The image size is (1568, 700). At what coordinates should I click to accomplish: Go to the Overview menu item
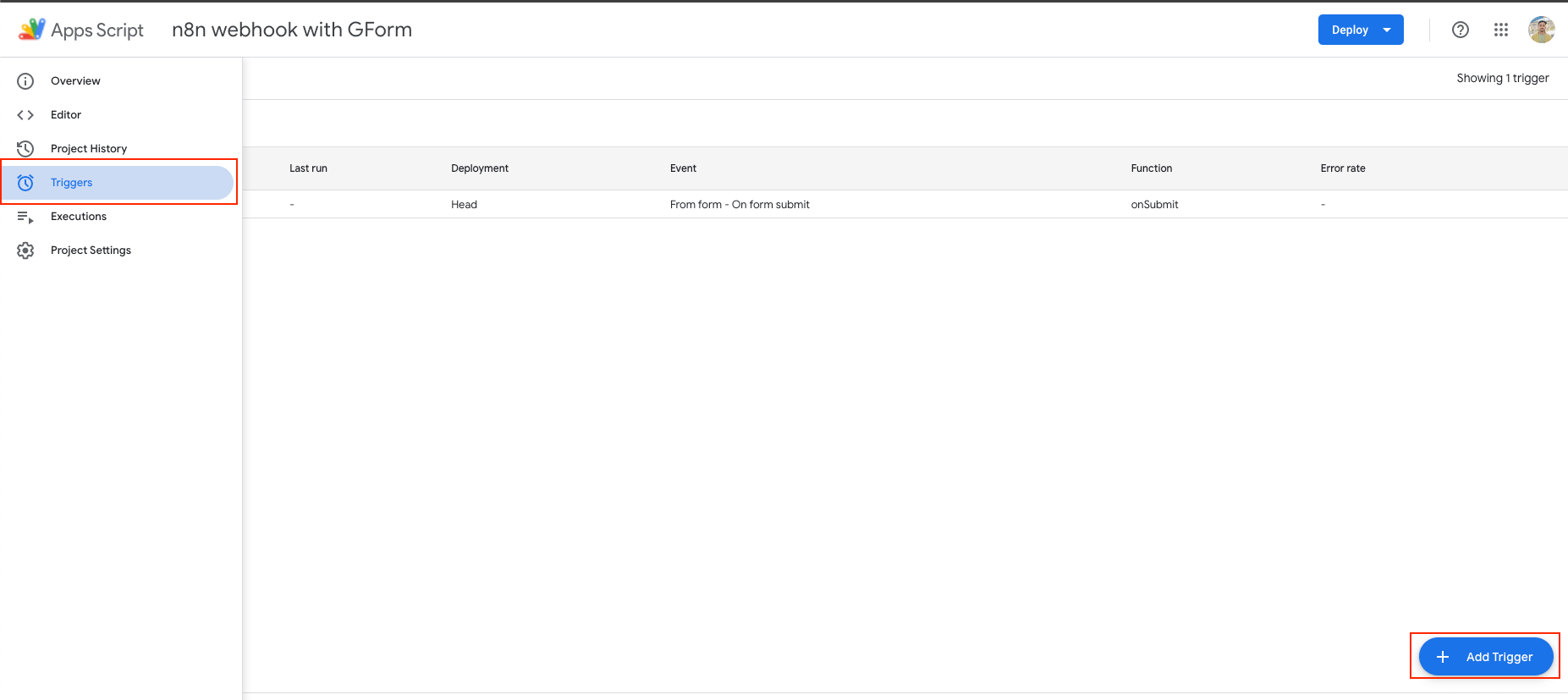pyautogui.click(x=117, y=81)
